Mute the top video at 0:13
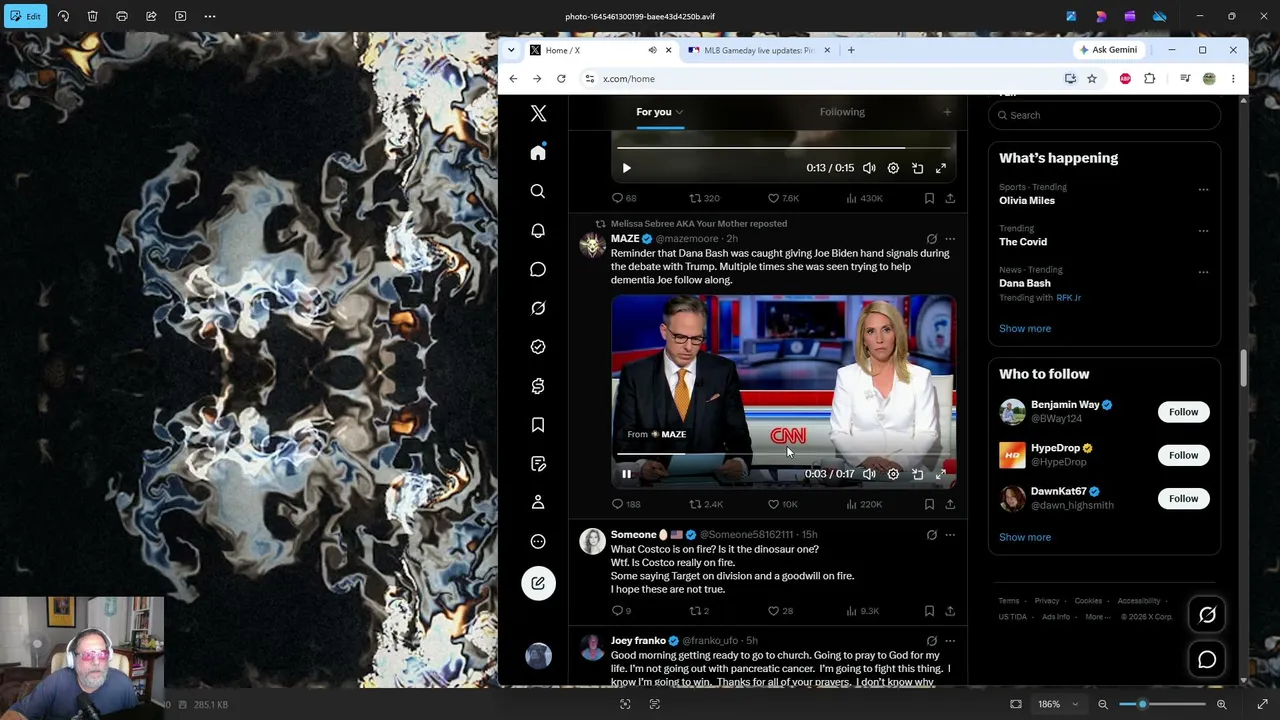1280x720 pixels. (x=869, y=168)
